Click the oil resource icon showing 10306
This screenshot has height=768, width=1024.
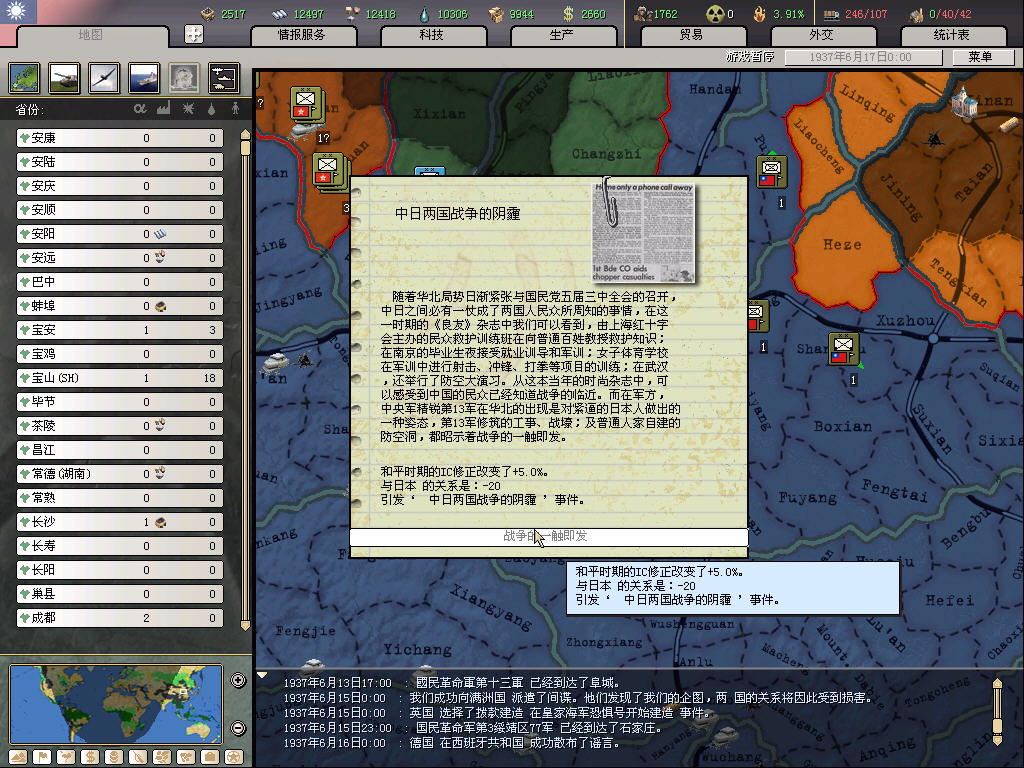pyautogui.click(x=425, y=14)
